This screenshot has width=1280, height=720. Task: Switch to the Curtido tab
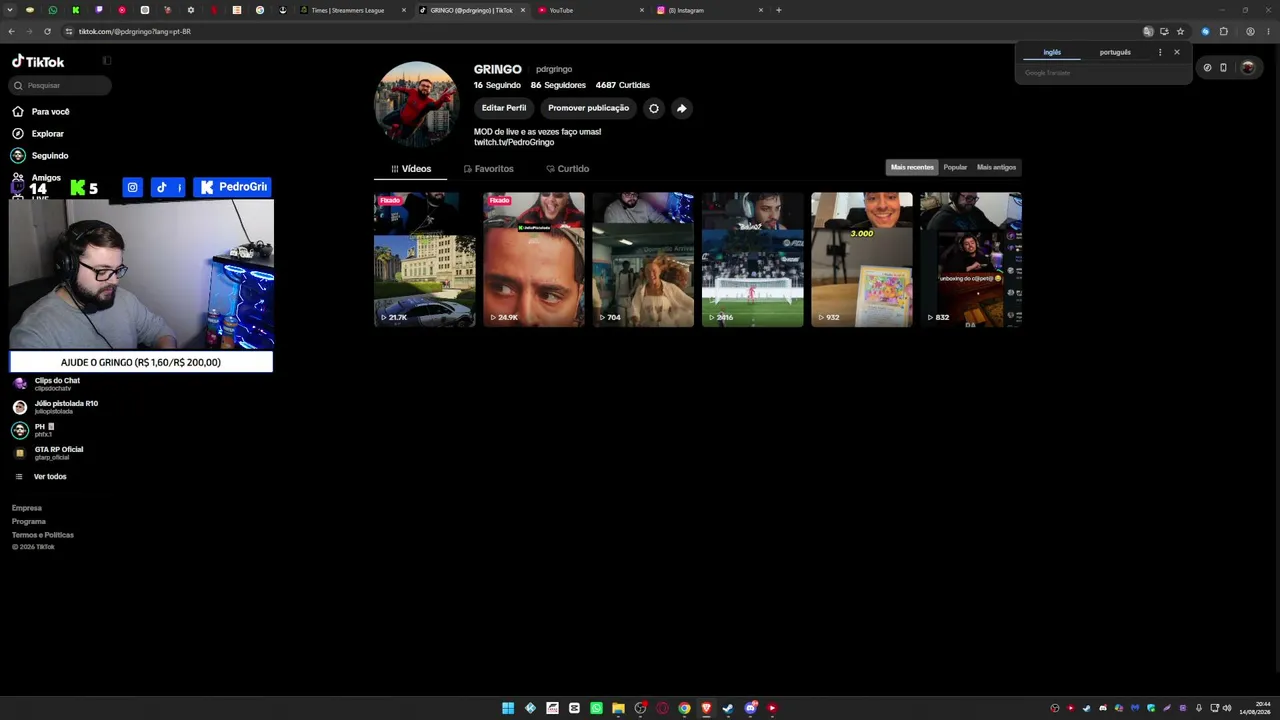point(567,169)
